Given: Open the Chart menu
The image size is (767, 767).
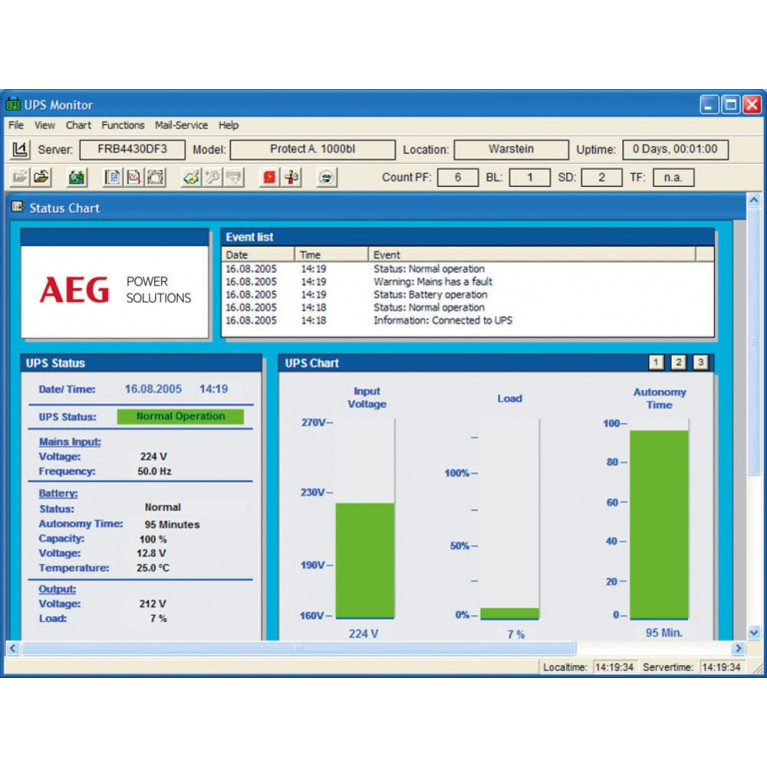Looking at the screenshot, I should click(x=78, y=125).
